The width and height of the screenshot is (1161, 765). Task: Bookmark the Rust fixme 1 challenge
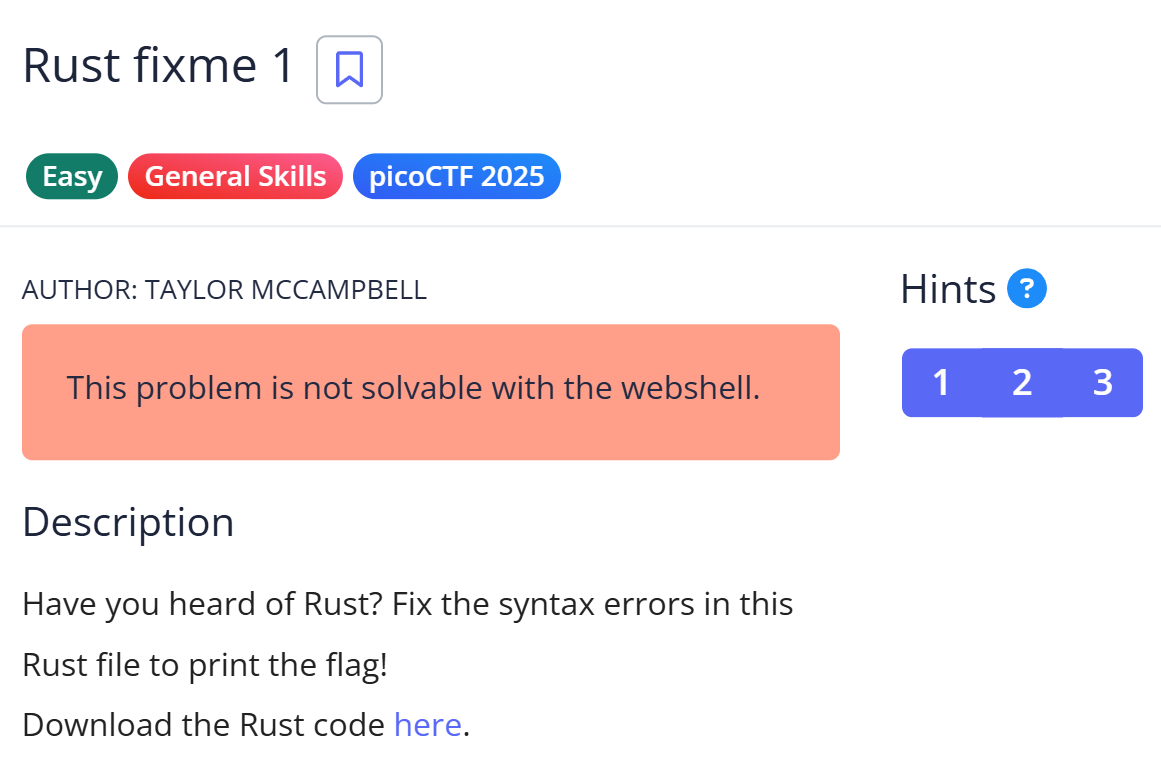(349, 69)
